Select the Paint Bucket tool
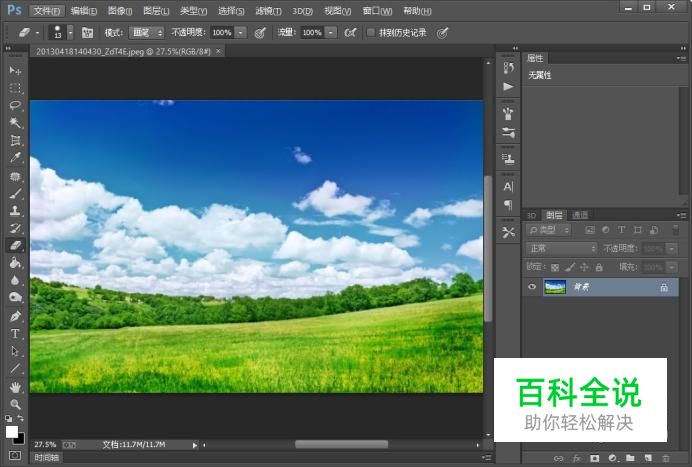 15,263
